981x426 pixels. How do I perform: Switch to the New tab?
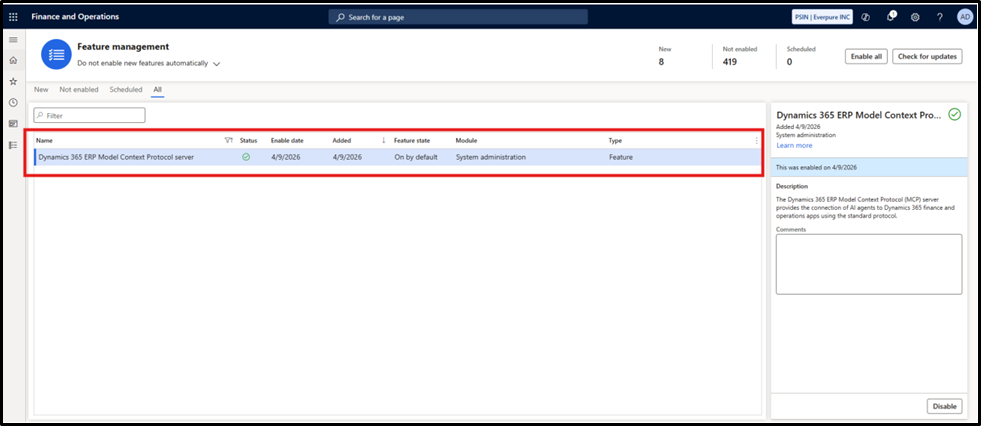point(41,89)
